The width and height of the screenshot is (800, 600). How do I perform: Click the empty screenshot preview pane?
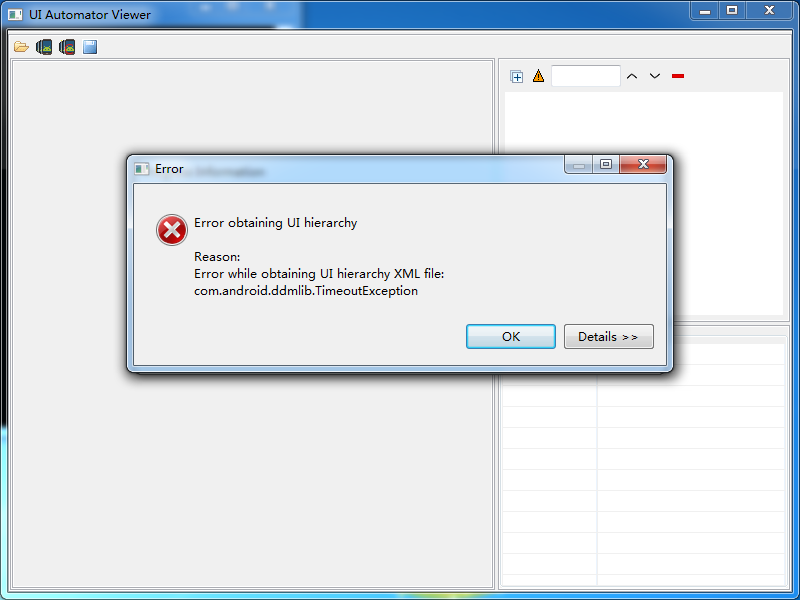coord(252,480)
